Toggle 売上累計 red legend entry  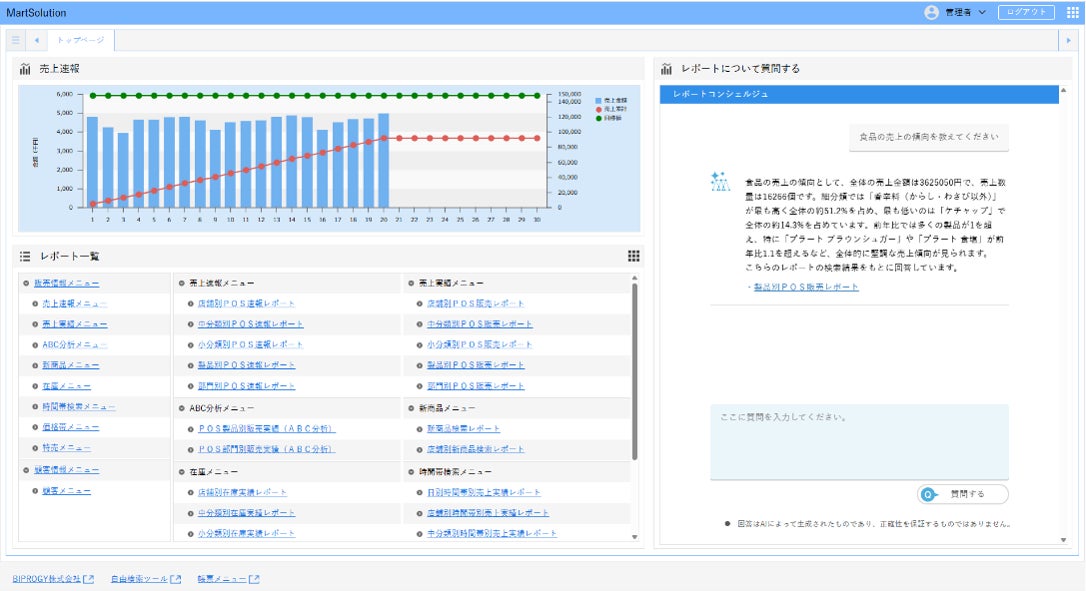[611, 109]
